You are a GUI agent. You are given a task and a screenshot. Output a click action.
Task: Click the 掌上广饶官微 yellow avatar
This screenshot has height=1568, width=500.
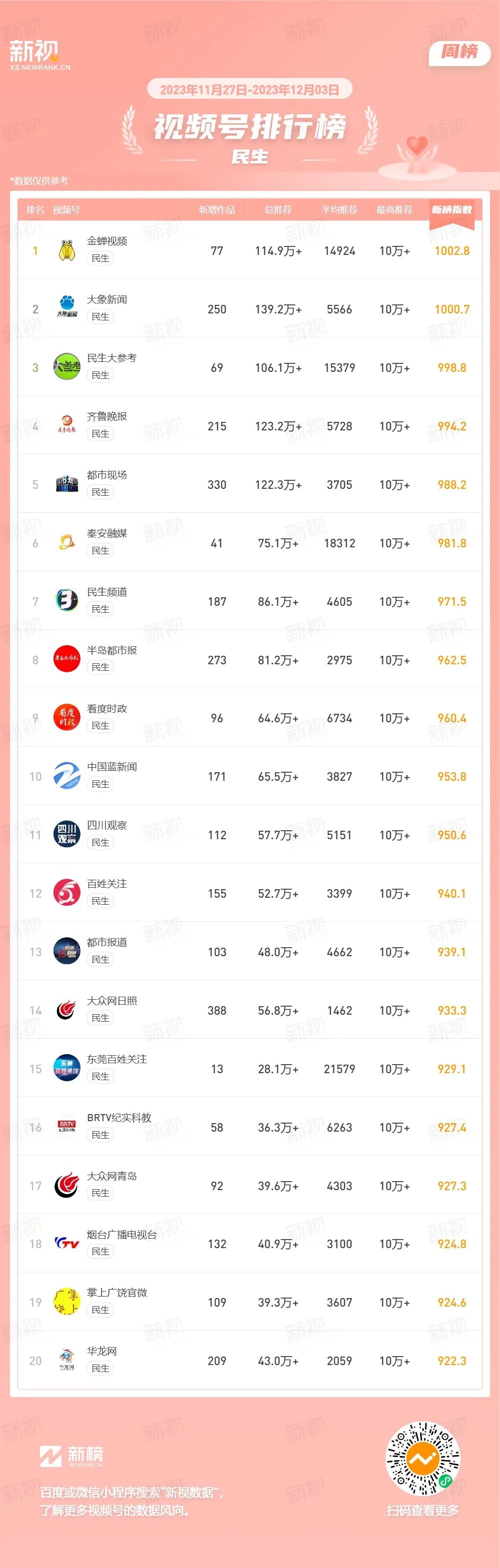pos(67,1302)
